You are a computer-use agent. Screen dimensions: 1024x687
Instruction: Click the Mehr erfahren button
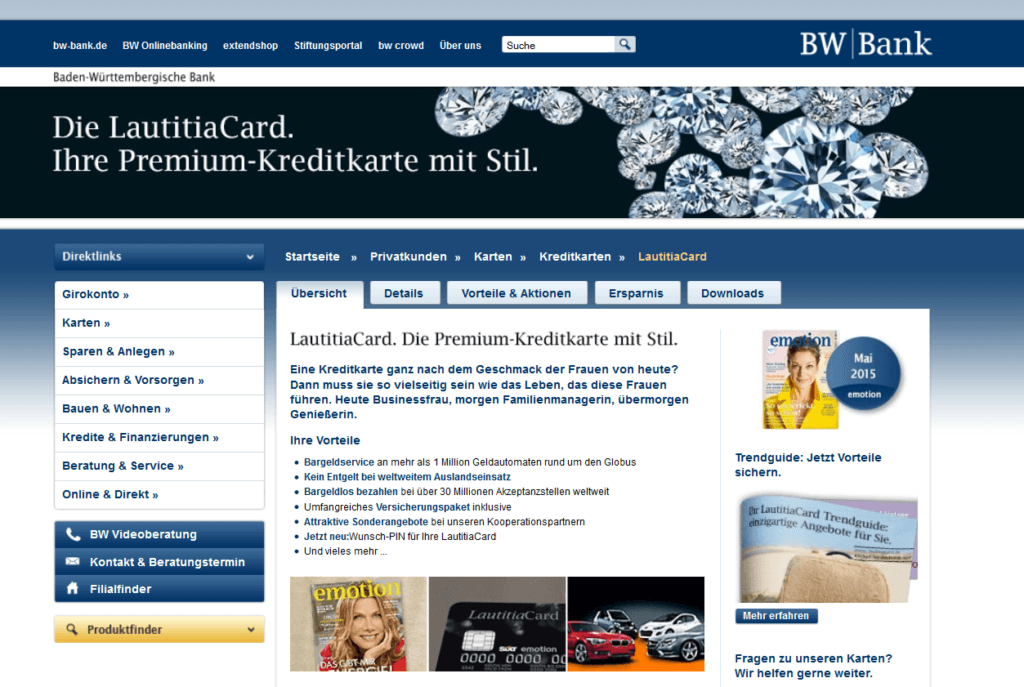776,616
